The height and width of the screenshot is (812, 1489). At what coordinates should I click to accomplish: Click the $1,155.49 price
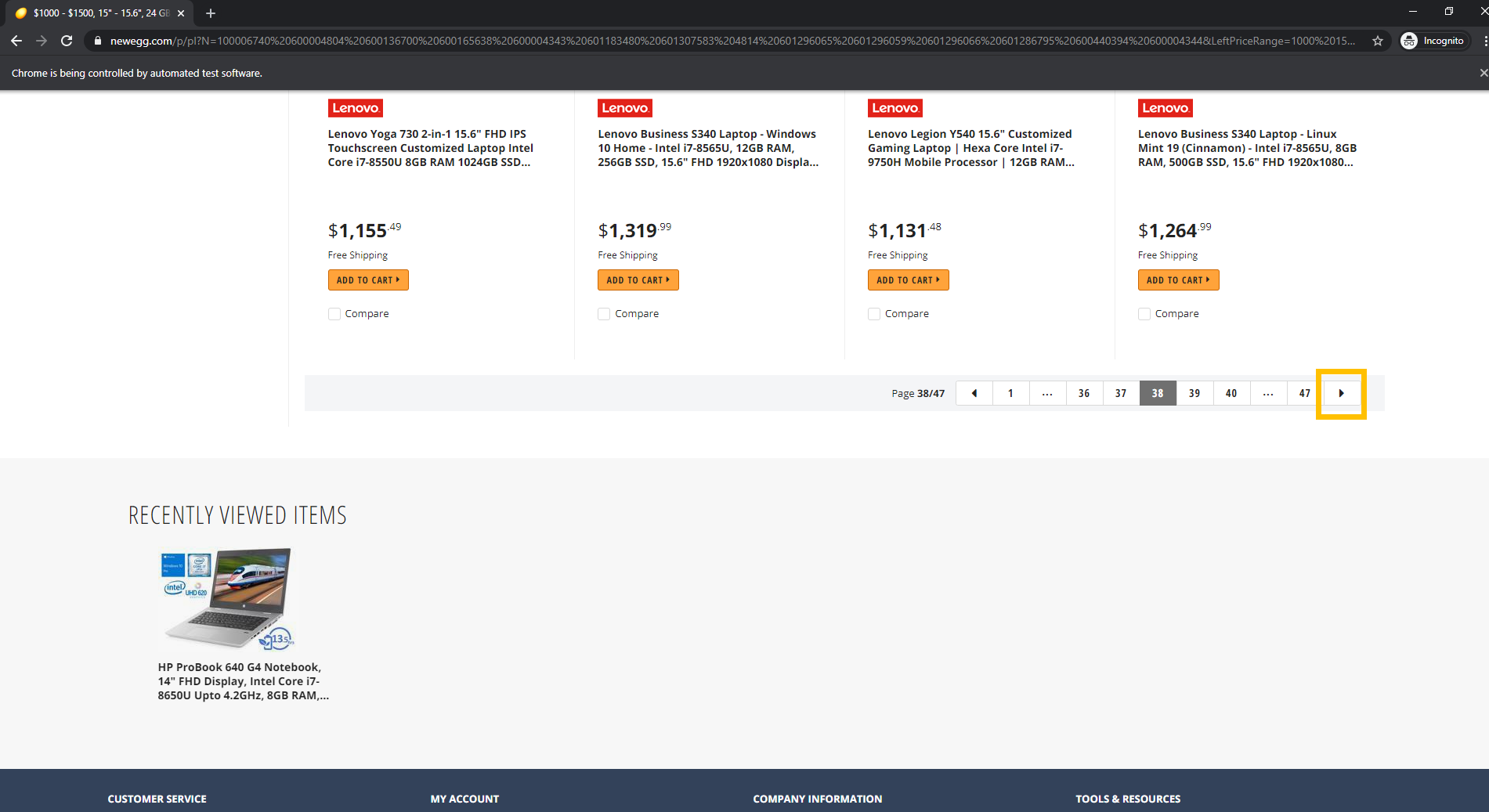(x=364, y=230)
